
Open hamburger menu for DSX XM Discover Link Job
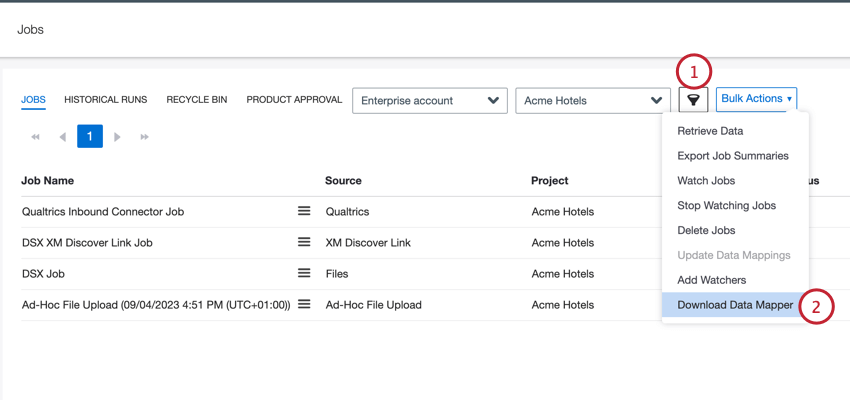[304, 242]
